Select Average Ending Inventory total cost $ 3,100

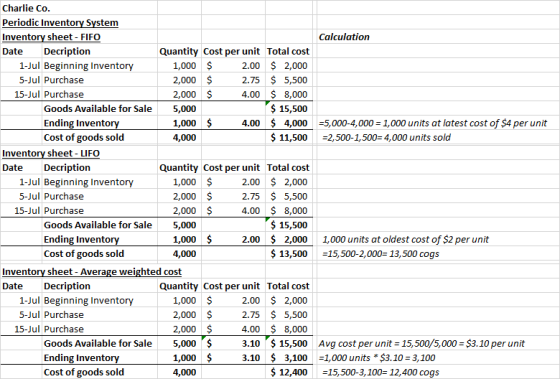pos(289,358)
